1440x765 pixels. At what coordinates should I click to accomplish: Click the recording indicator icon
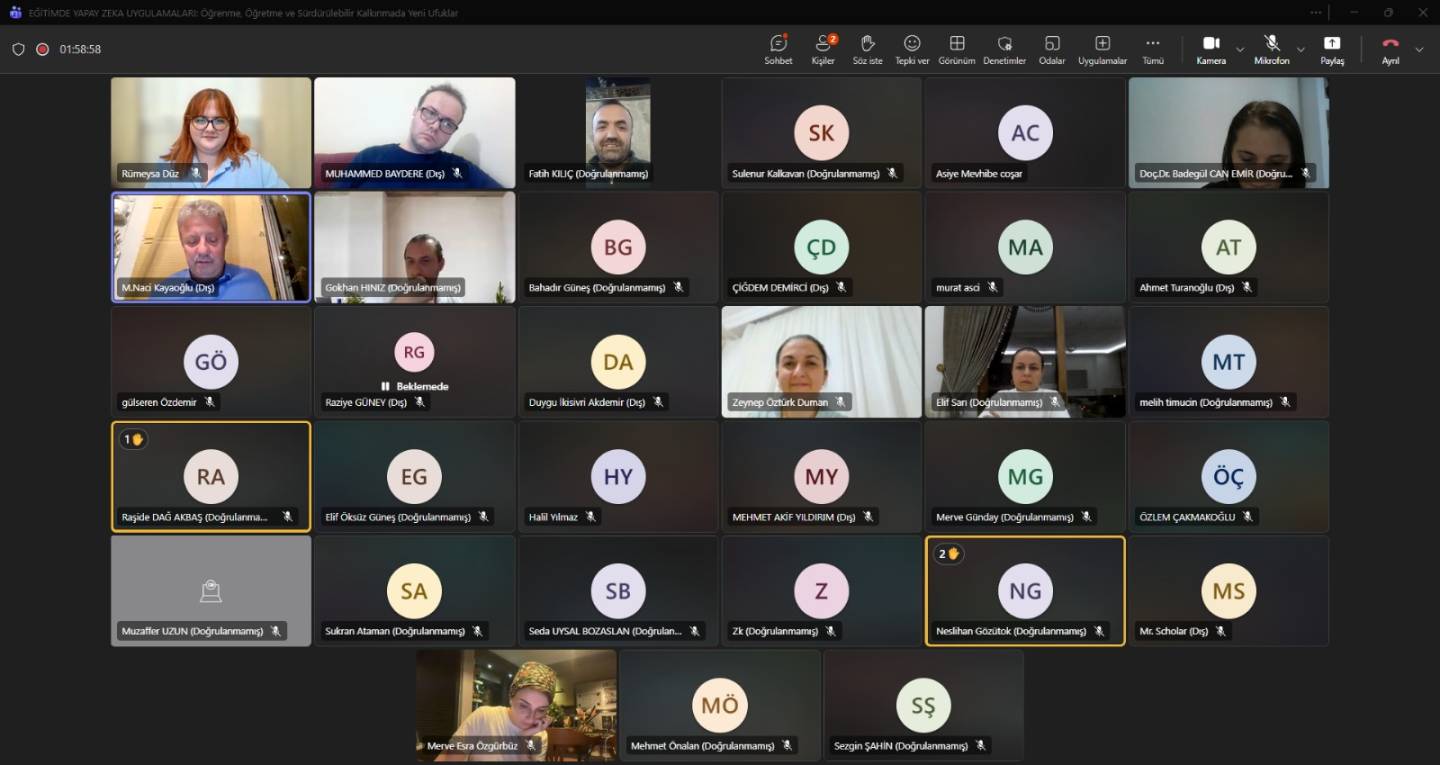tap(43, 49)
